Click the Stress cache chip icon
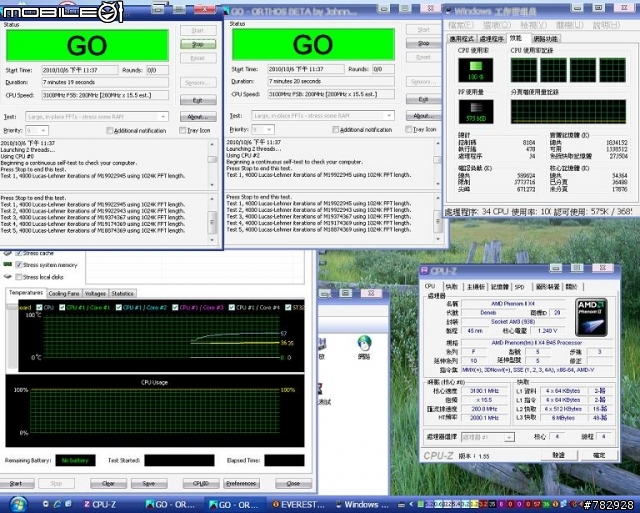The image size is (640, 513). pos(7,253)
